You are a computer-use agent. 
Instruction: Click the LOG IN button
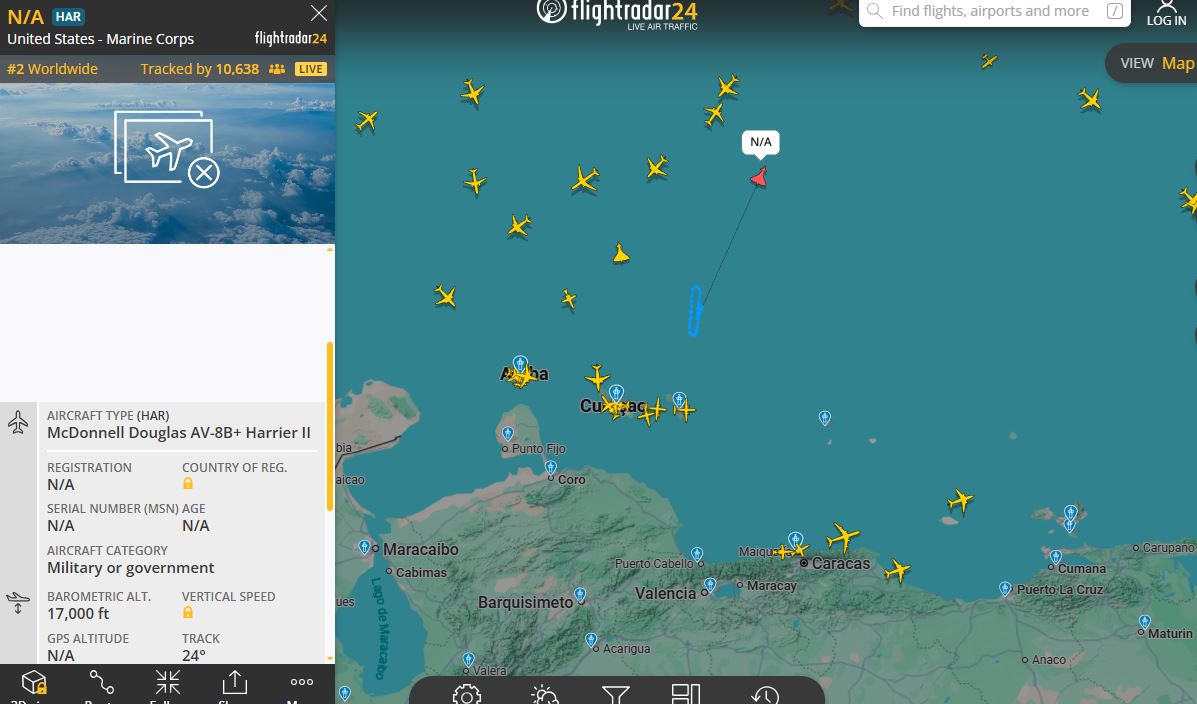[x=1166, y=14]
